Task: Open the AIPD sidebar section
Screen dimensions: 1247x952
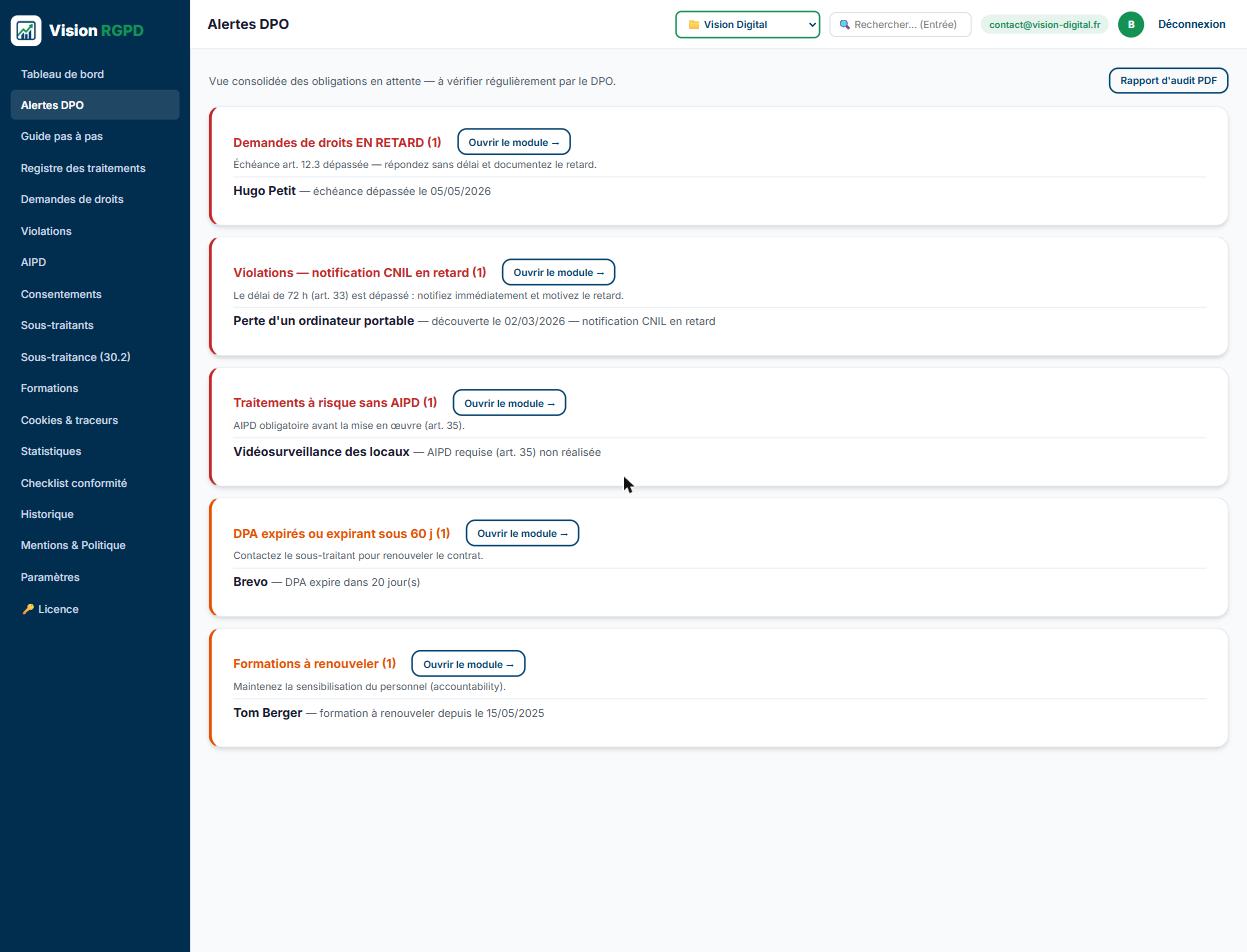Action: [x=95, y=262]
